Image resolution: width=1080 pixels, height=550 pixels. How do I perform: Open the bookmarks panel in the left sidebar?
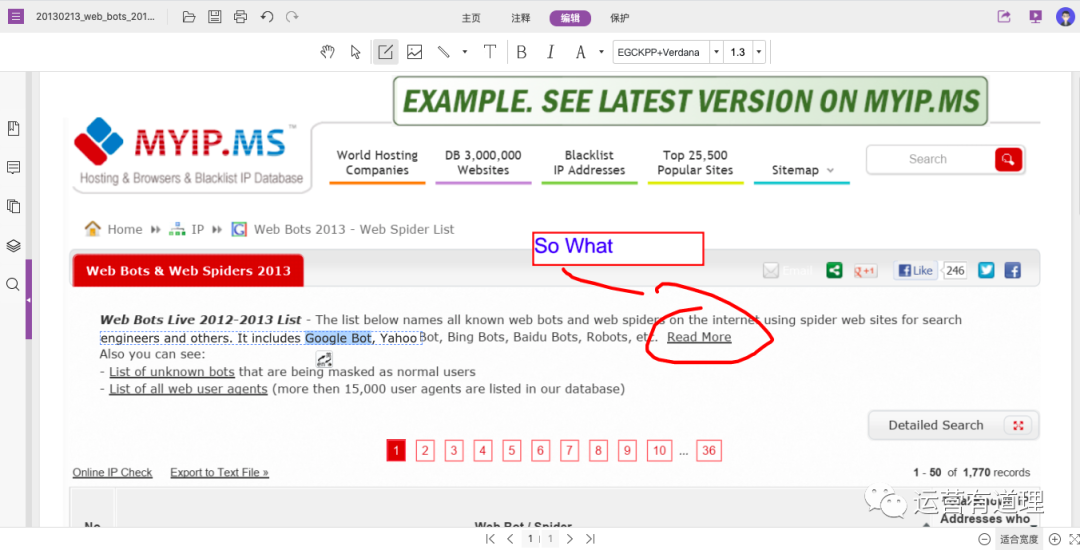(13, 129)
